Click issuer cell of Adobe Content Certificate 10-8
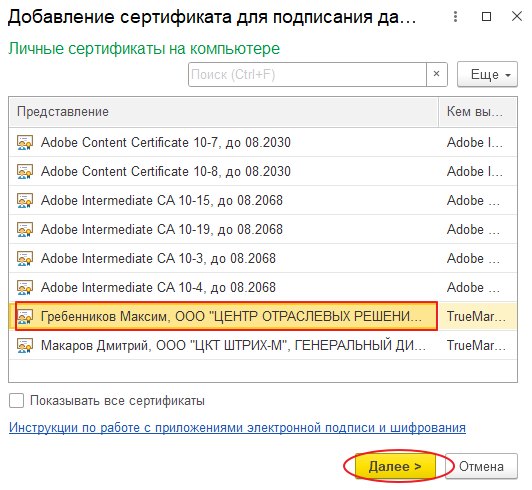Screen dimensions: 532x490 (x=477, y=171)
